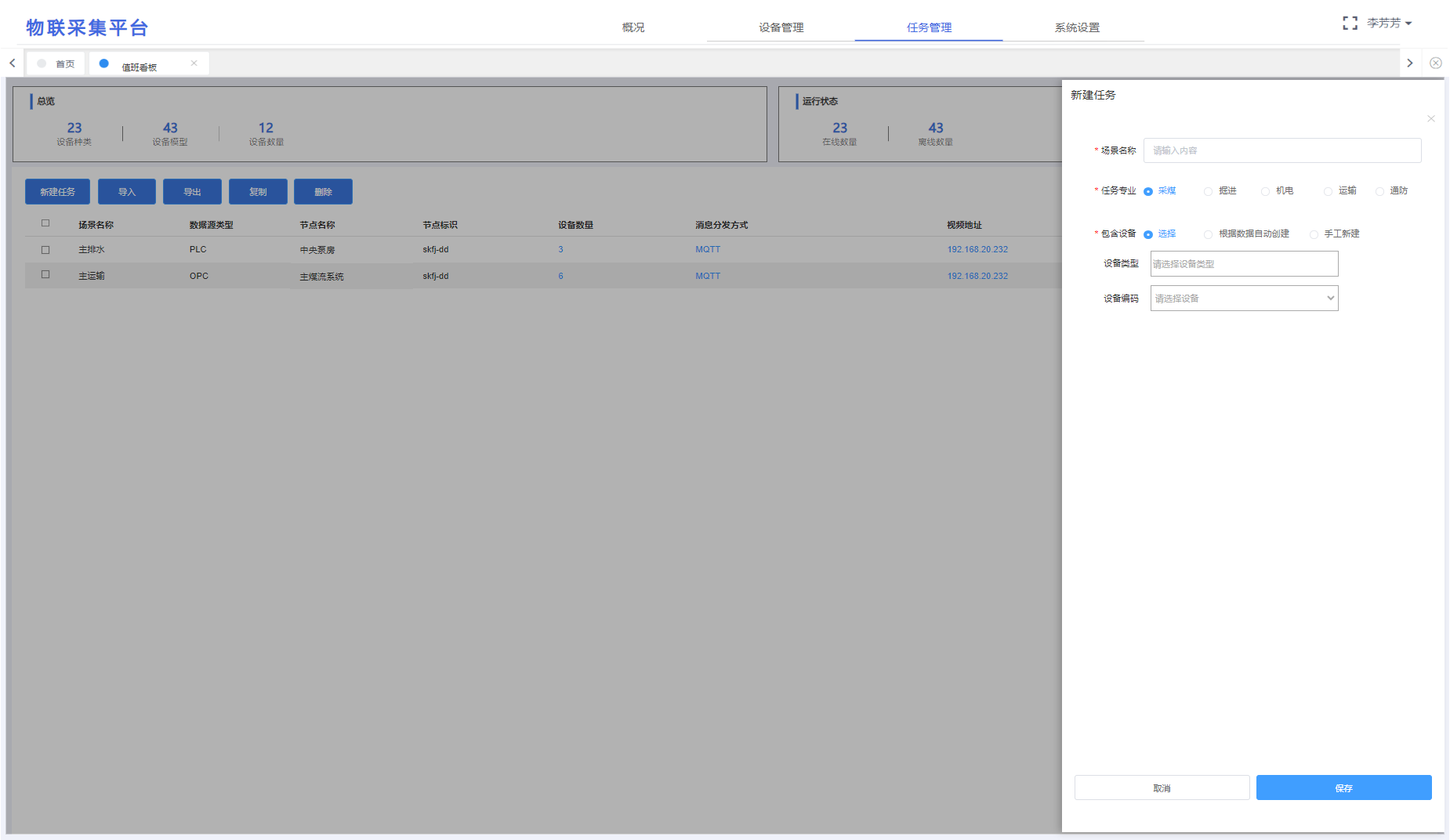The image size is (1450, 840).
Task: Click 场景名称 column header
Action: tap(96, 226)
